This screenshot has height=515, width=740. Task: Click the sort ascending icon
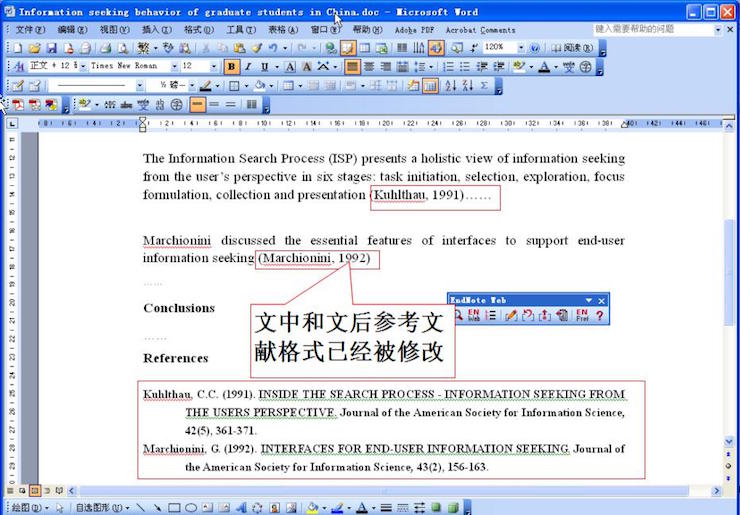pyautogui.click(x=449, y=86)
